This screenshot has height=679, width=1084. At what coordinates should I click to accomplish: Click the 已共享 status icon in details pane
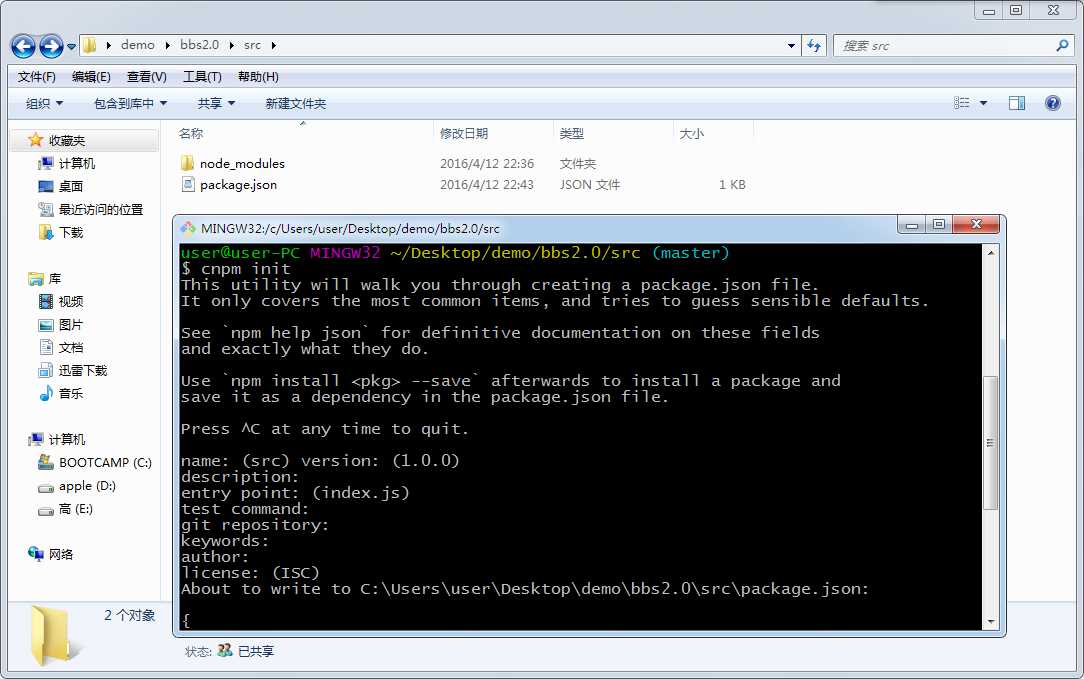[x=225, y=651]
